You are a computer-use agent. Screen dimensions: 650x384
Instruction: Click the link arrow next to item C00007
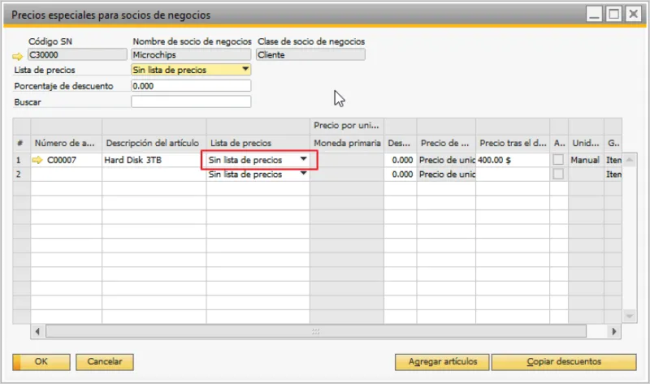(37, 160)
